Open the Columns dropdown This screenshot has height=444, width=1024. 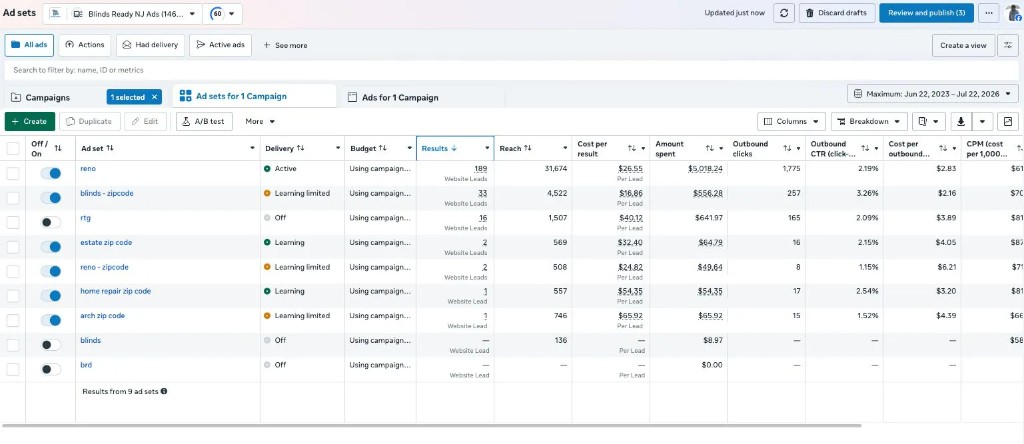[x=792, y=121]
